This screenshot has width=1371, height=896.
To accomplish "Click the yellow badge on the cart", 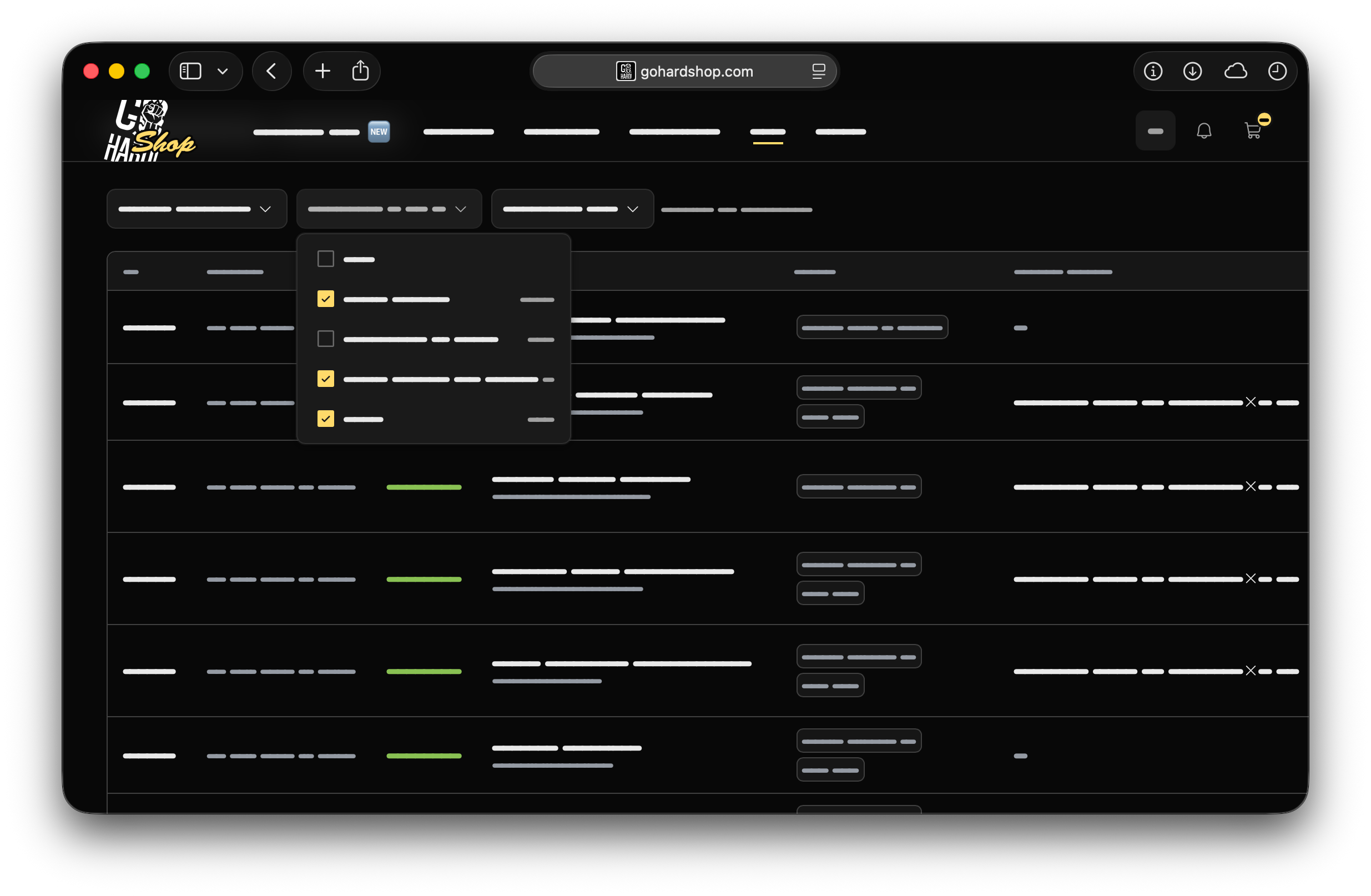I will pos(1264,119).
